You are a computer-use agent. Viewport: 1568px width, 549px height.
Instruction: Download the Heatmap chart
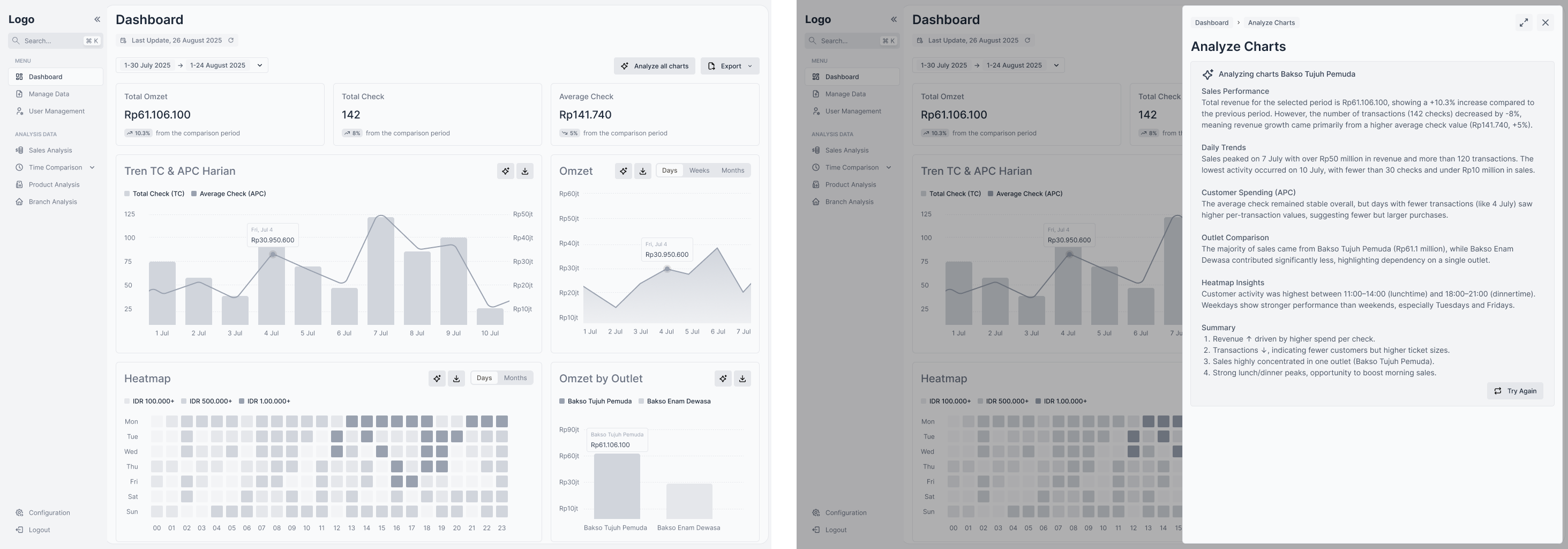click(456, 379)
